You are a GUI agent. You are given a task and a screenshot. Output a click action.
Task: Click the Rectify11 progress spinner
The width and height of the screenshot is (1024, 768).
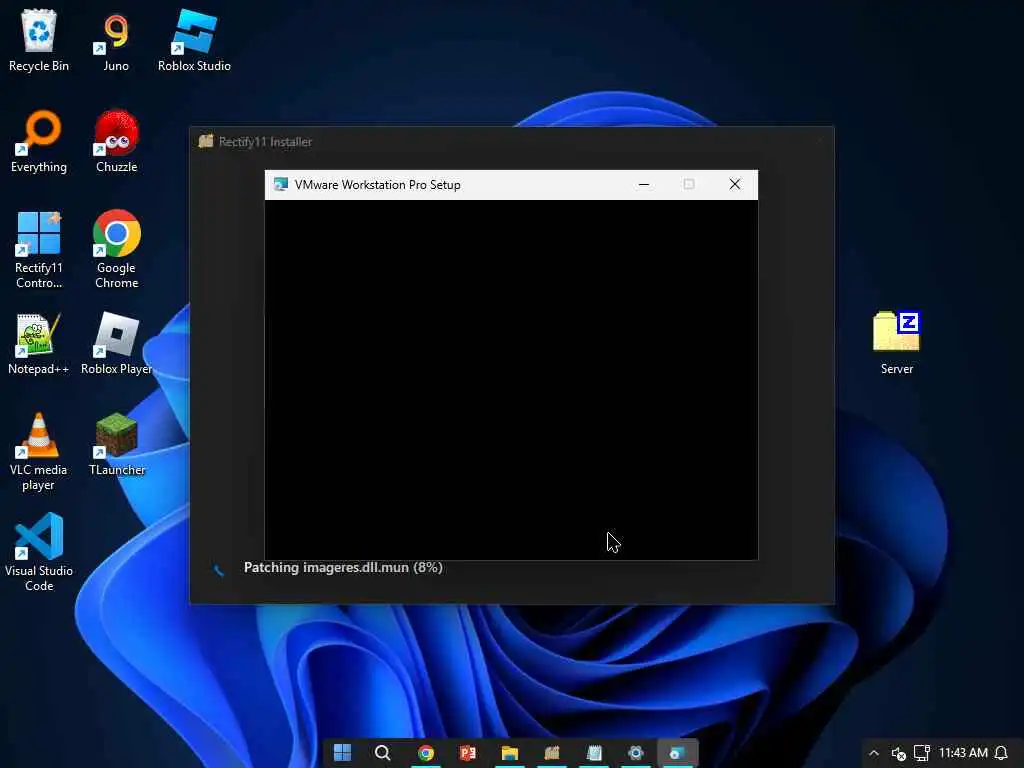(x=219, y=570)
